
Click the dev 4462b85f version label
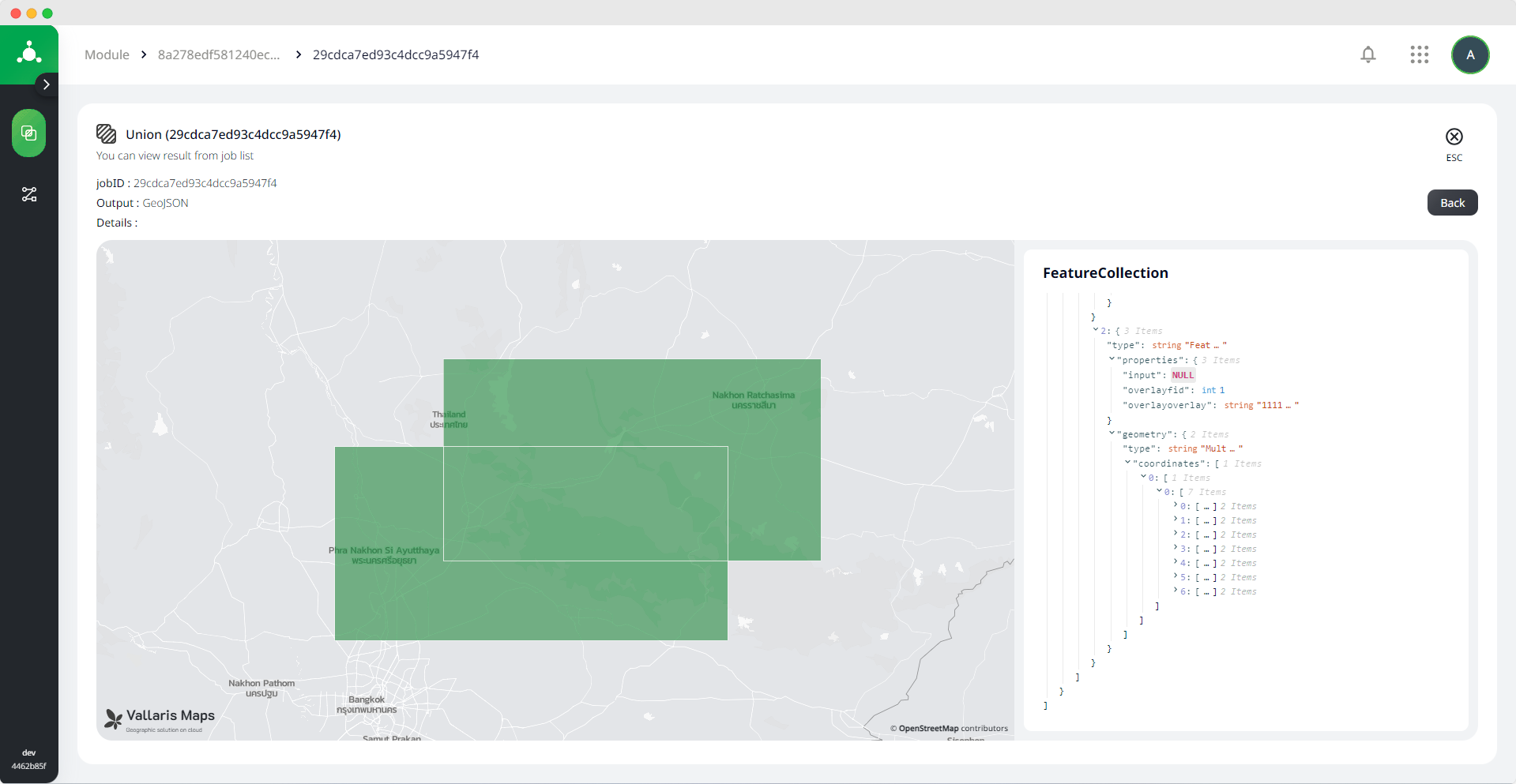tap(28, 760)
